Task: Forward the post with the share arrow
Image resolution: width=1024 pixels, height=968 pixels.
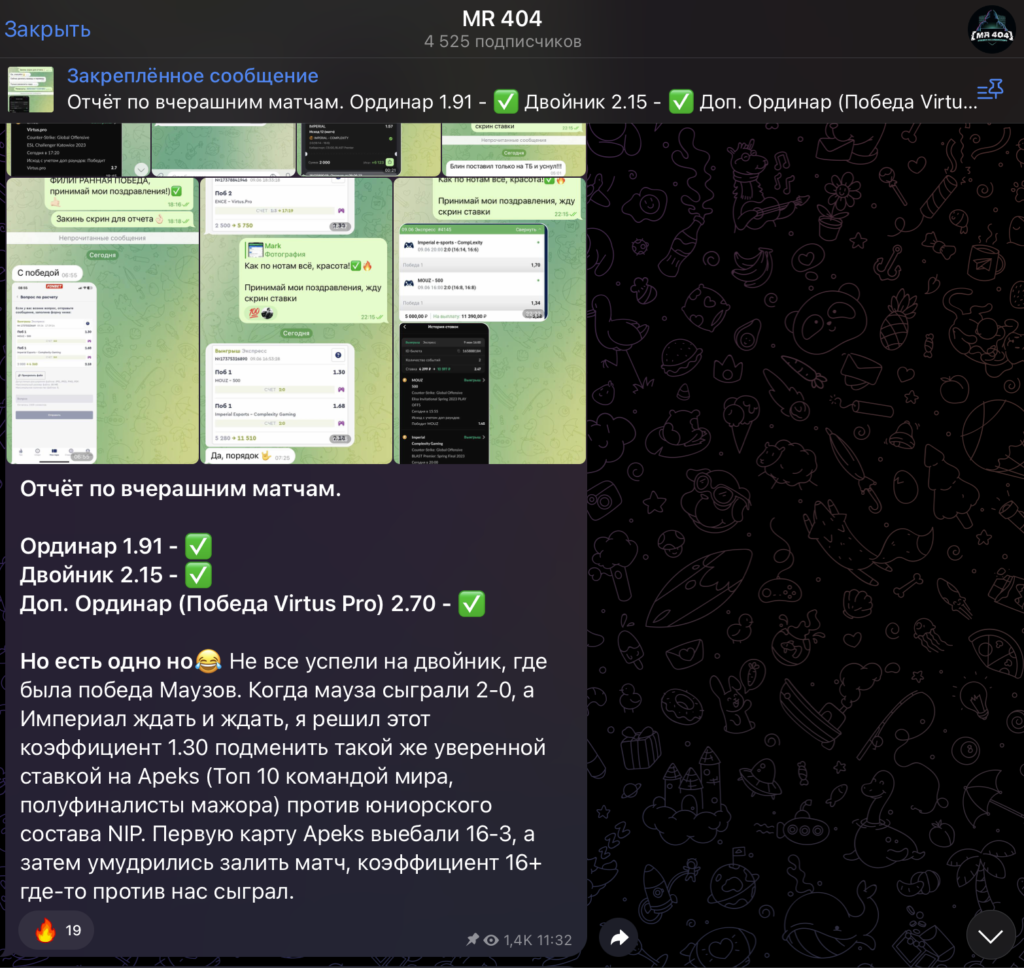Action: 618,938
